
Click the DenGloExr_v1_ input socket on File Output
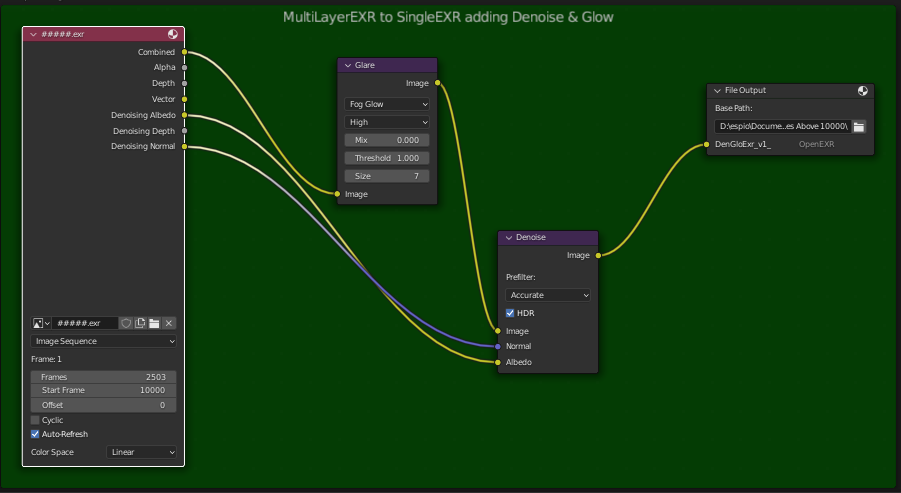[x=707, y=145]
